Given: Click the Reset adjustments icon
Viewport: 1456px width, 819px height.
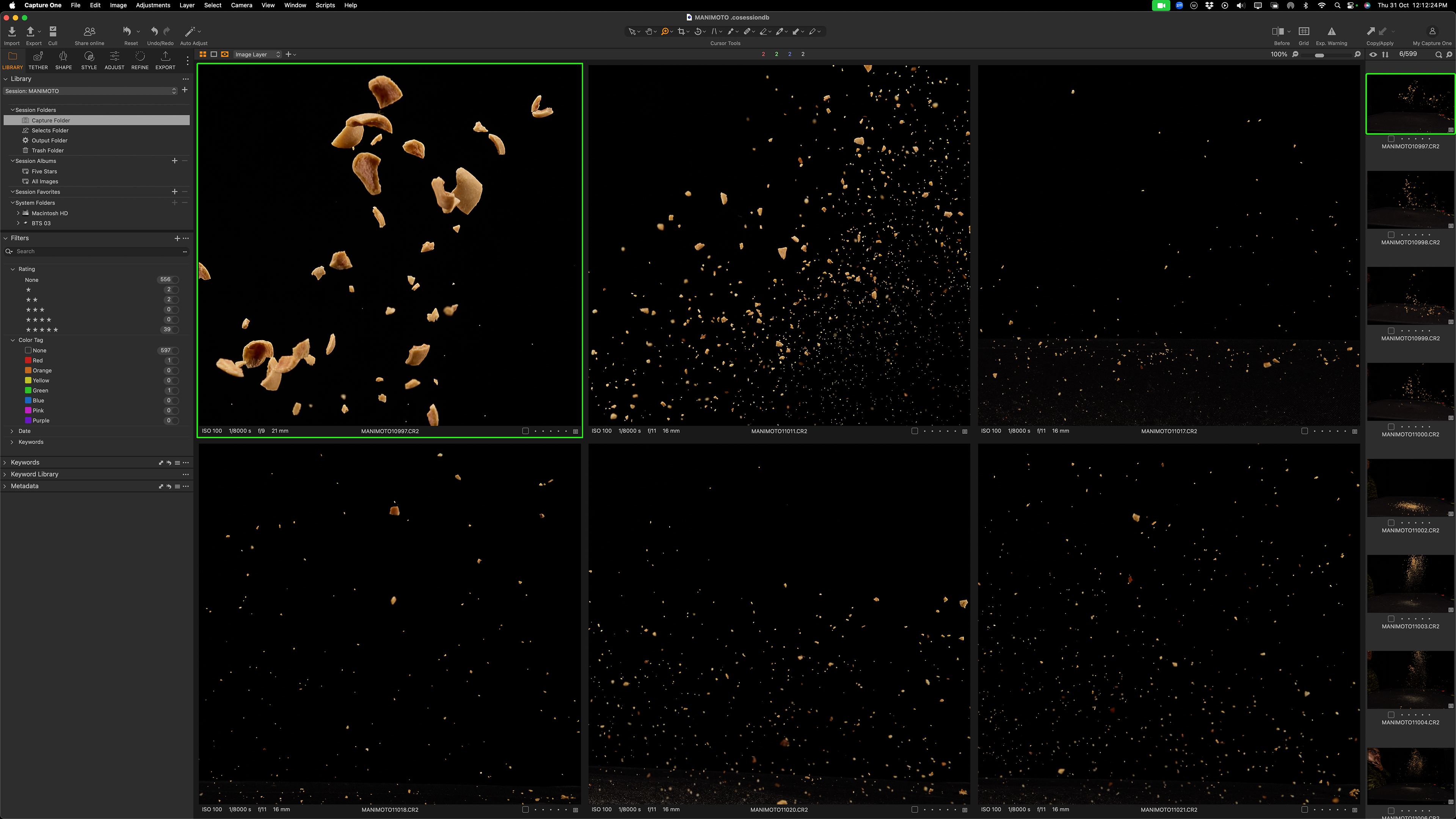Looking at the screenshot, I should pos(127,31).
